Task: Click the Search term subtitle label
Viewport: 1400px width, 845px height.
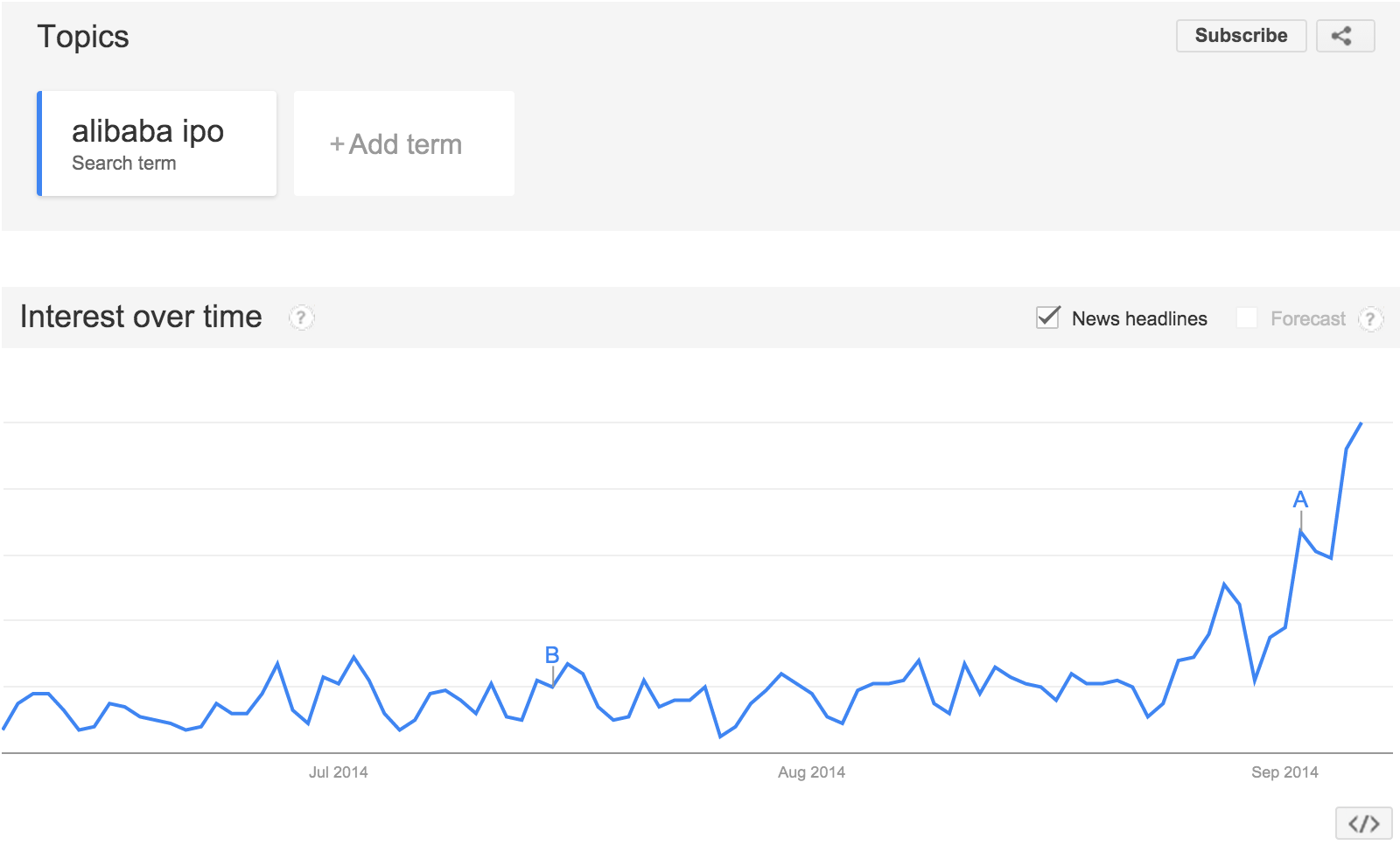Action: point(124,164)
